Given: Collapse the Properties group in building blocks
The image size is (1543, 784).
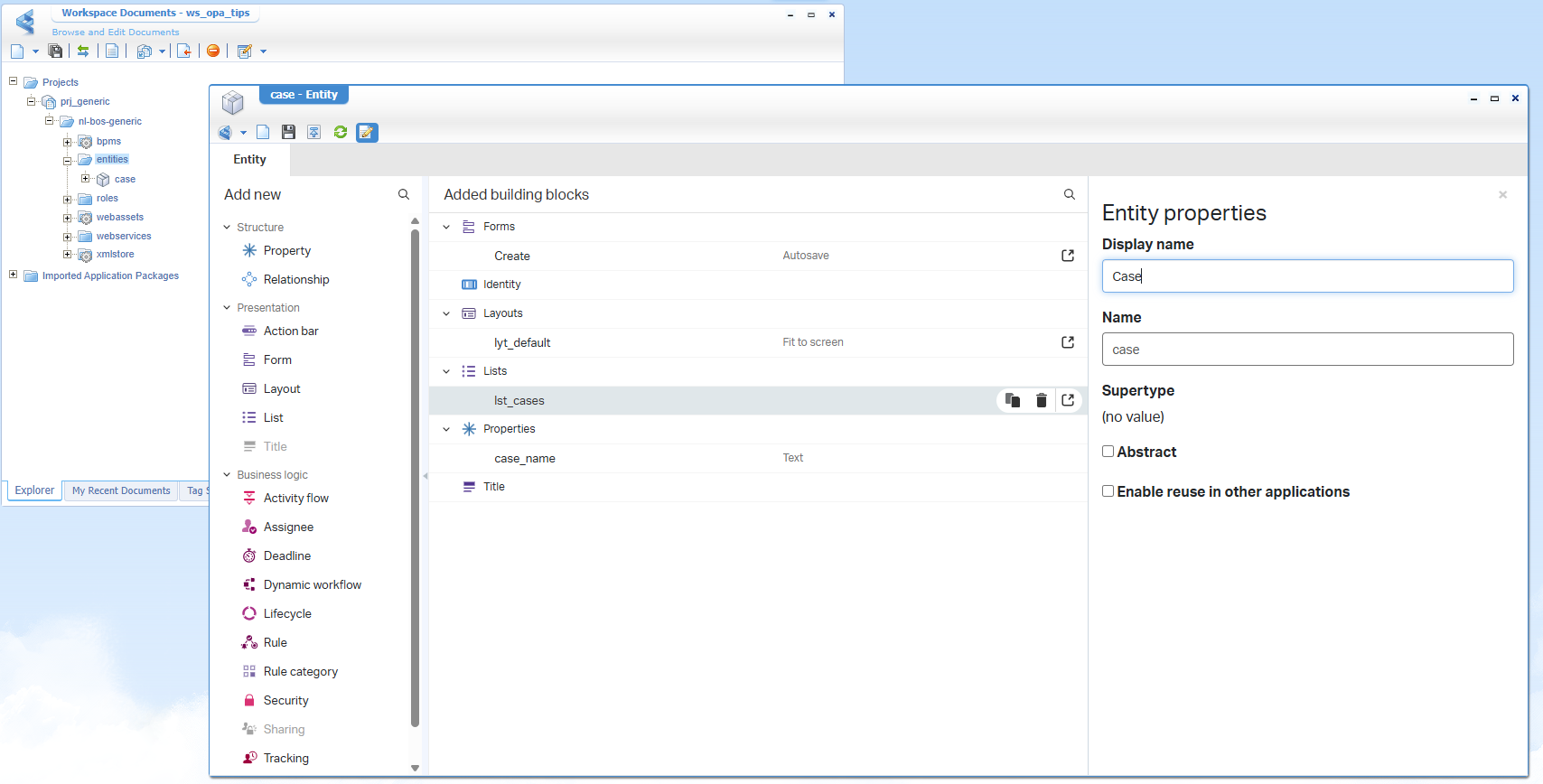Looking at the screenshot, I should pyautogui.click(x=446, y=429).
